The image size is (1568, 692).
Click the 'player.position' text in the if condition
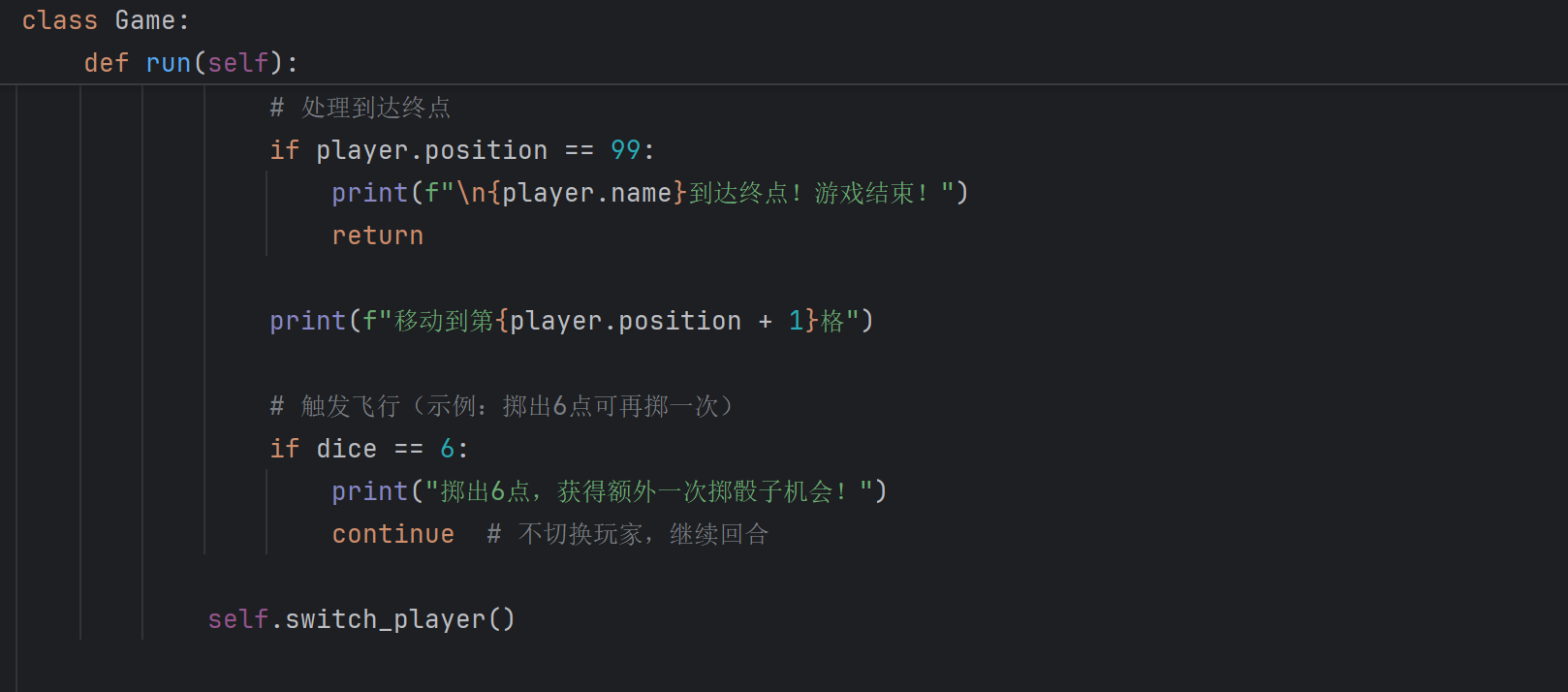click(431, 150)
